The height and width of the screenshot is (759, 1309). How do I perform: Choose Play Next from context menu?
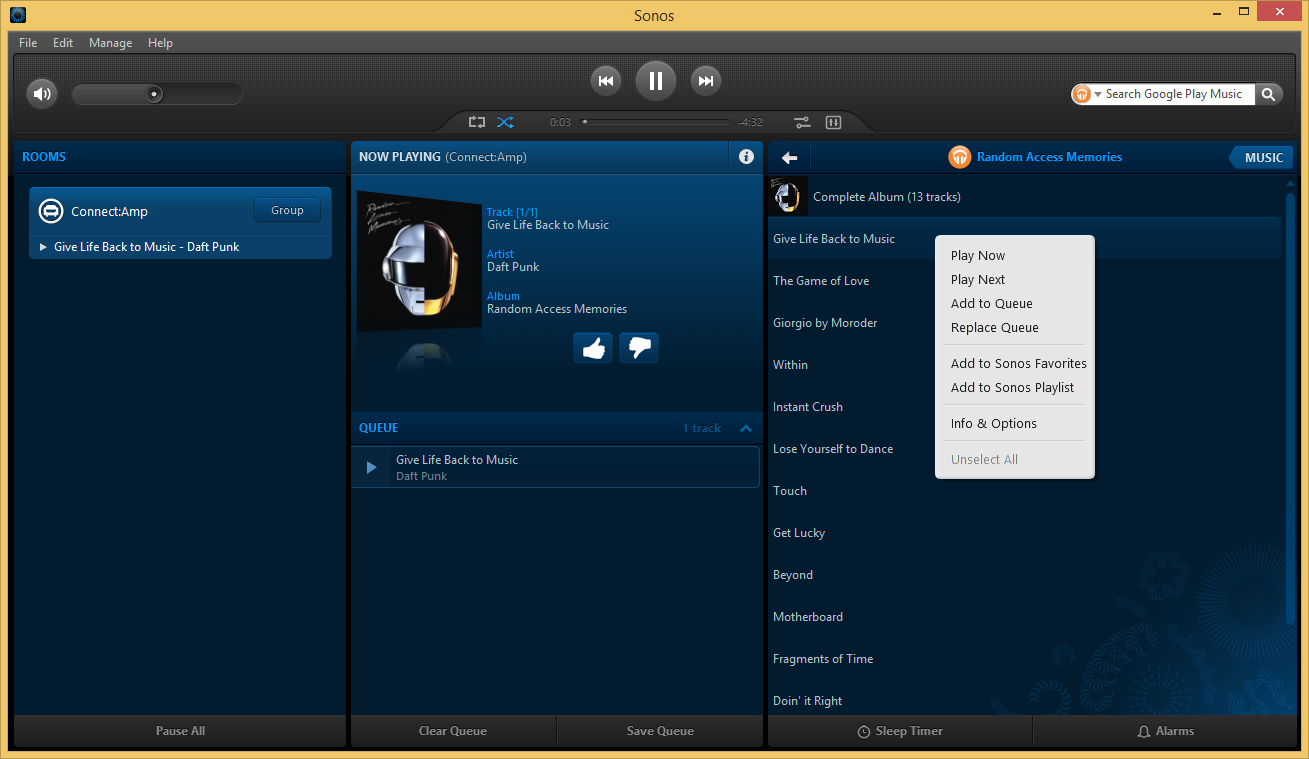tap(978, 280)
